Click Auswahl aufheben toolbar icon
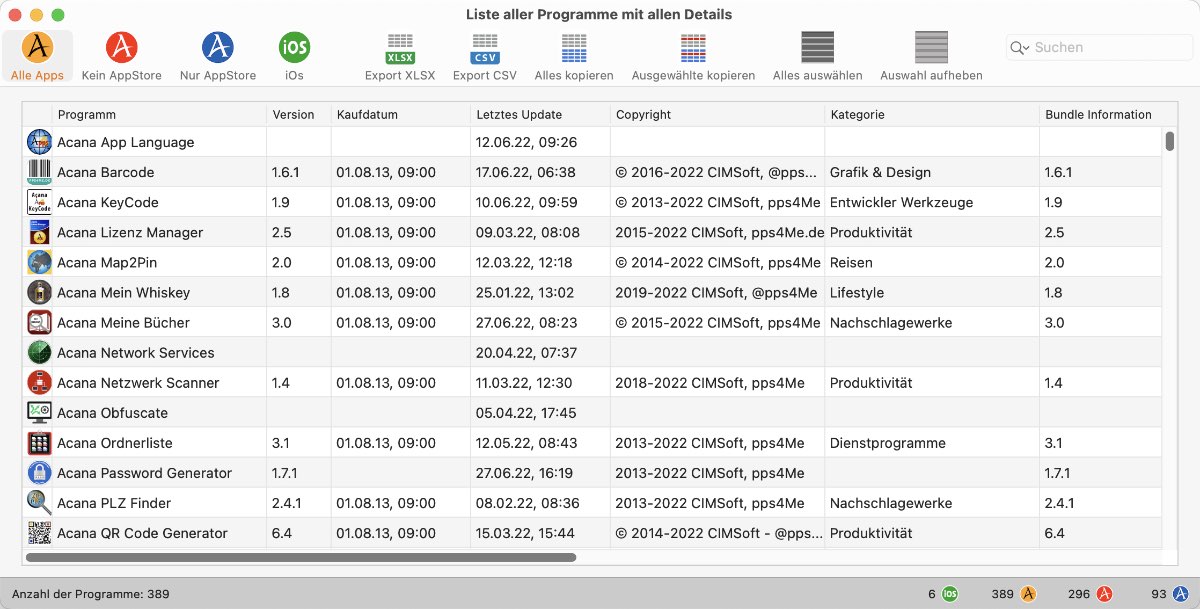The width and height of the screenshot is (1200, 609). click(x=931, y=47)
